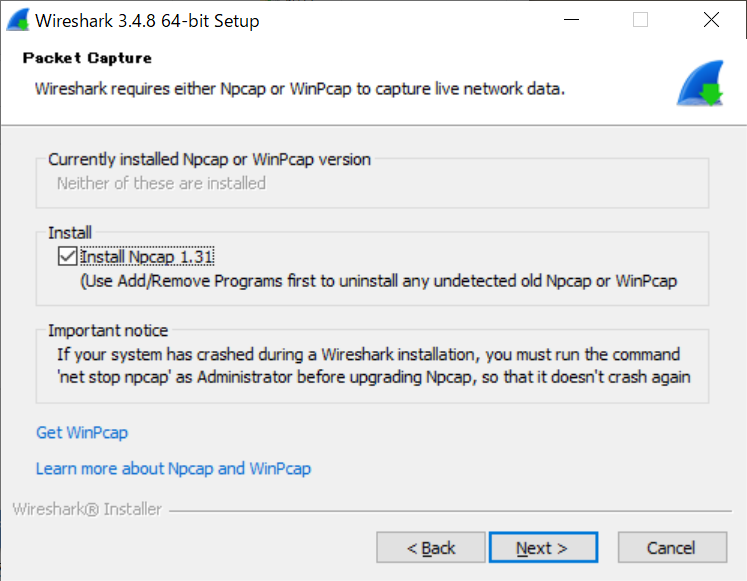This screenshot has height=581, width=747.
Task: Uncheck the Install Npcap 1.31 checkbox
Action: click(67, 256)
